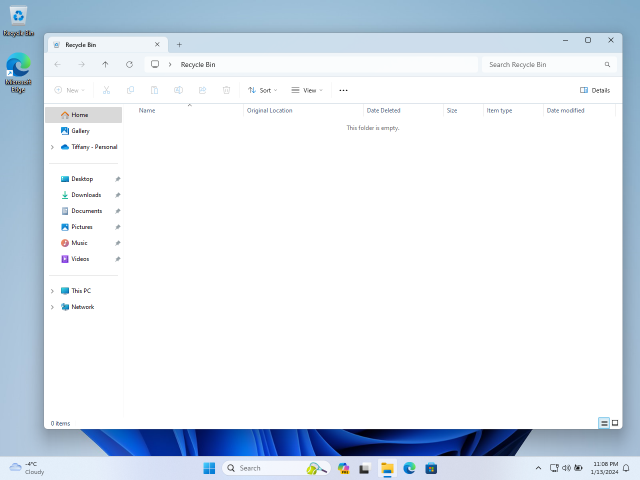Go up one folder level

[x=105, y=64]
